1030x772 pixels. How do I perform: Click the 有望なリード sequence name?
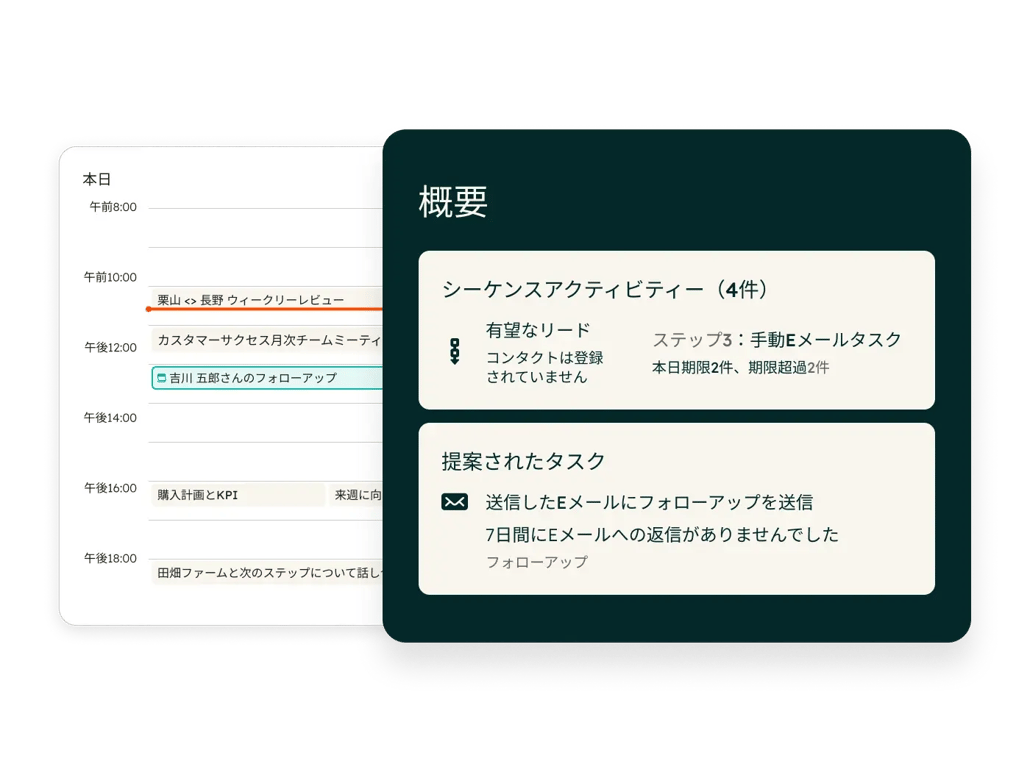click(538, 330)
